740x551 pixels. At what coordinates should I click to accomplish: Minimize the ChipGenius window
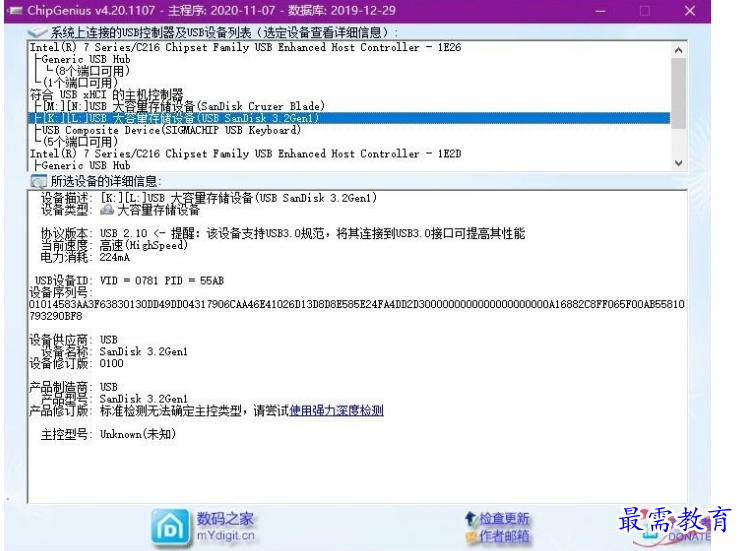coord(600,11)
